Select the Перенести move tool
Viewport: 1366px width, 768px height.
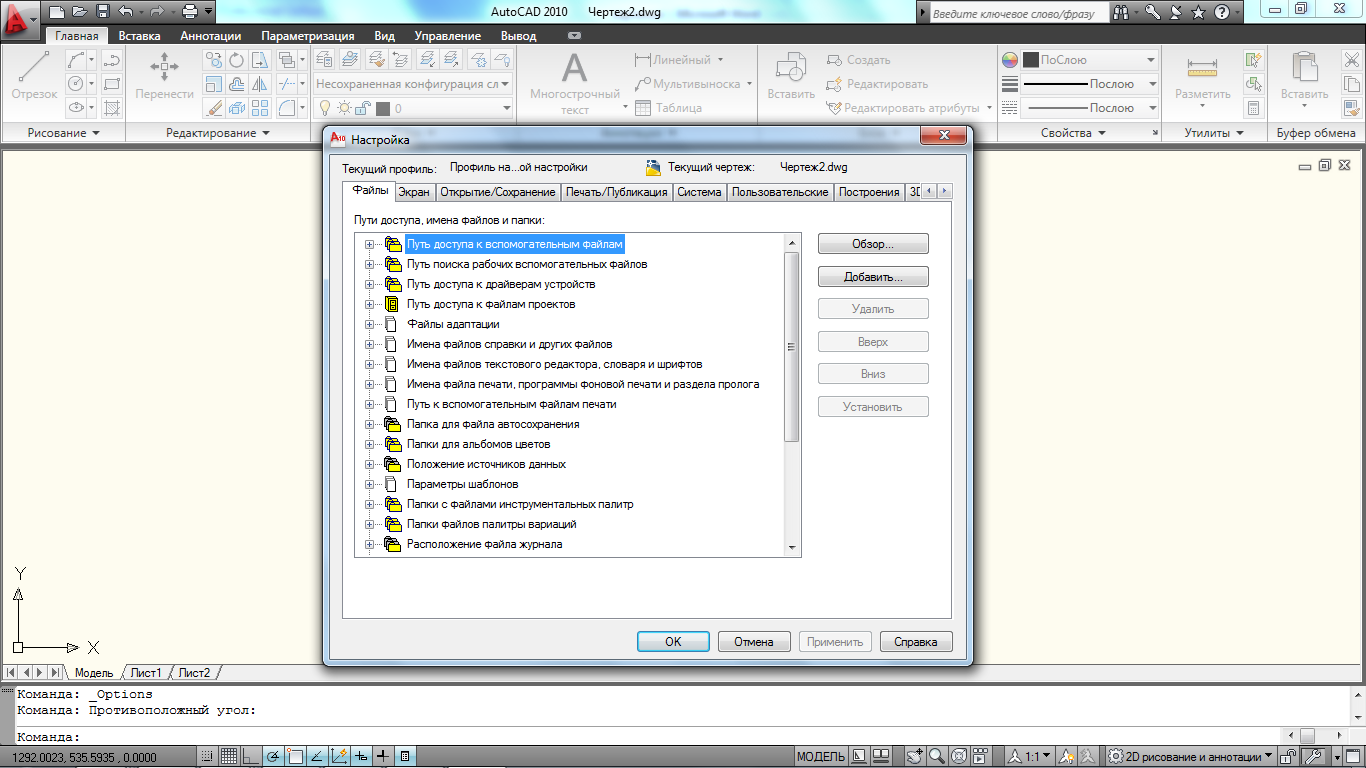point(164,76)
